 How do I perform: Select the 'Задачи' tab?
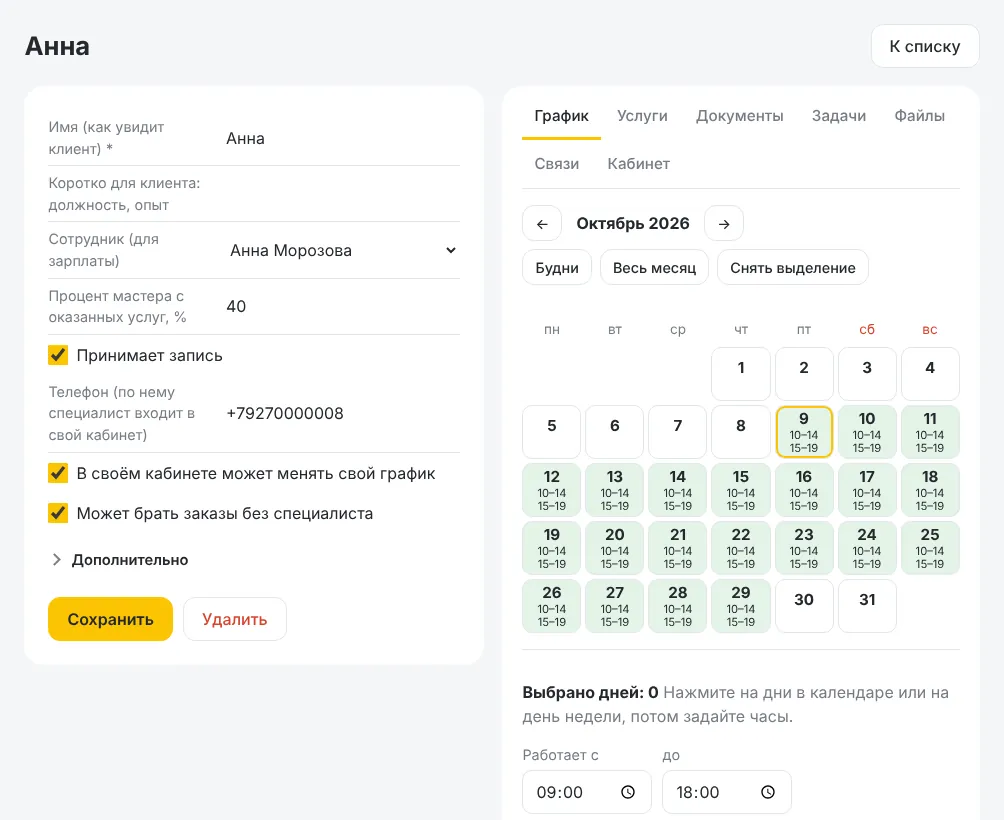[839, 116]
